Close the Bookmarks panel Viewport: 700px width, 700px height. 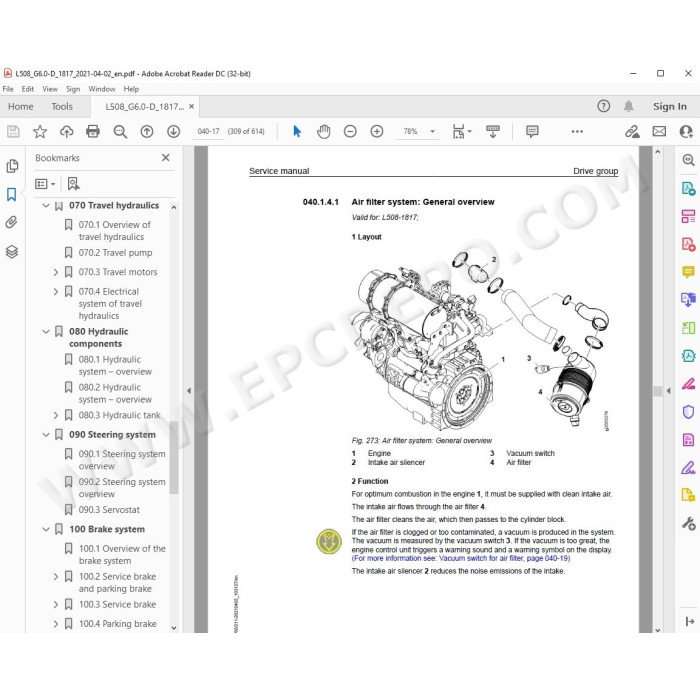click(166, 158)
